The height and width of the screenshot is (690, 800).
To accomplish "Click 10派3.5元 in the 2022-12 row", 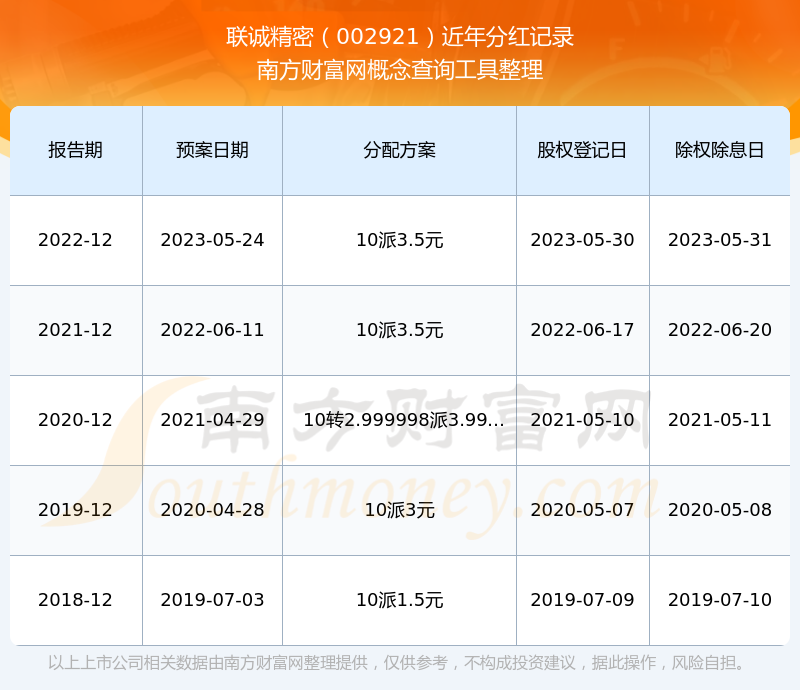I will click(x=399, y=240).
